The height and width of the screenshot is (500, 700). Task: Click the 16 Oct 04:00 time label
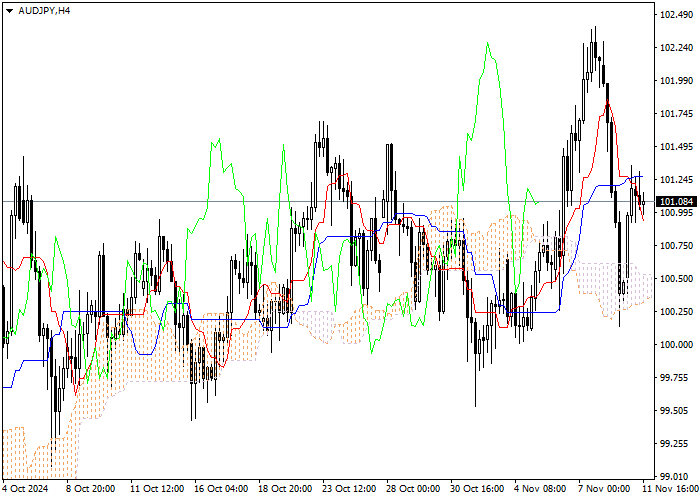pyautogui.click(x=221, y=489)
